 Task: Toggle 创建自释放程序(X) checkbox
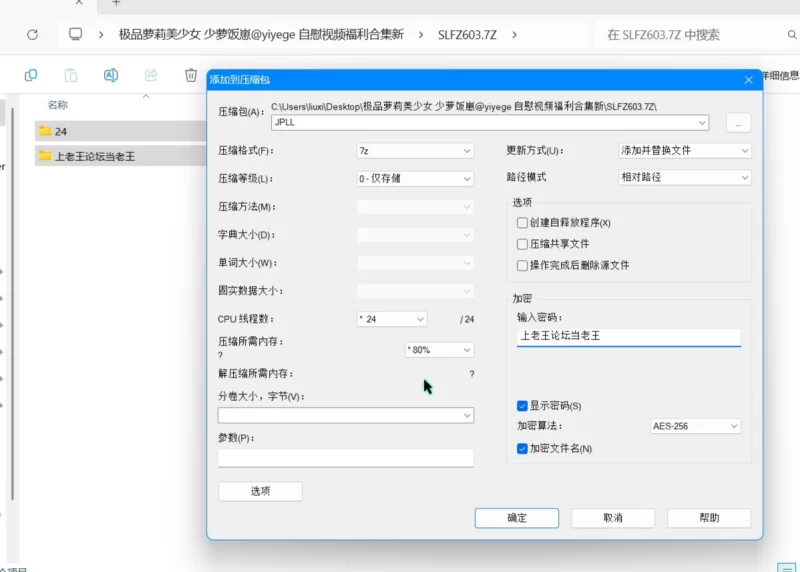tap(522, 223)
